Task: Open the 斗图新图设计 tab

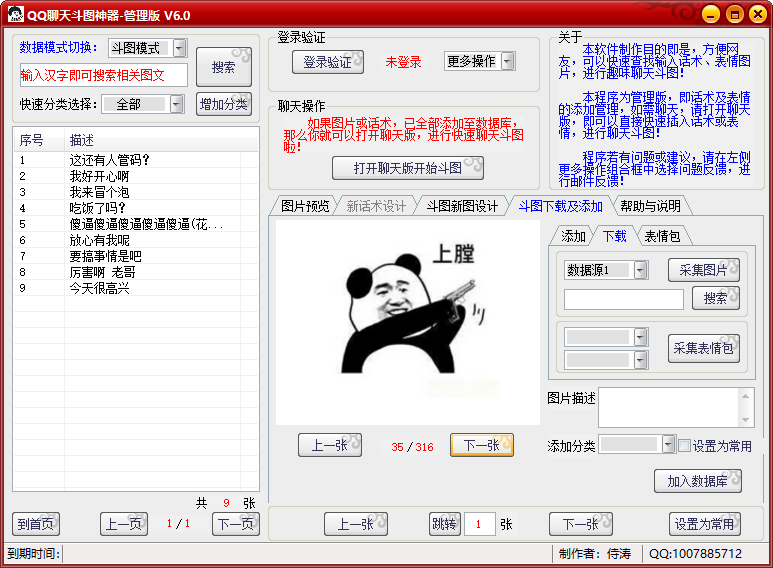Action: pos(462,206)
